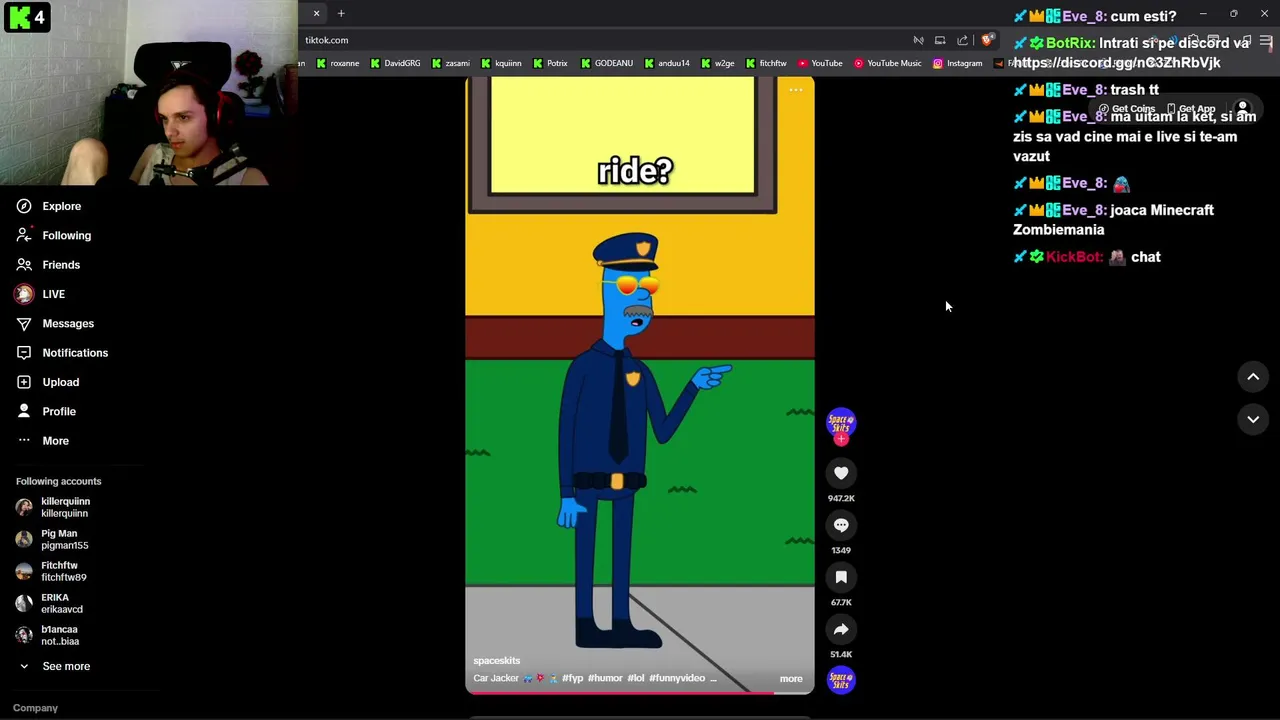Viewport: 1280px width, 720px height.
Task: Open spaceskits username on video
Action: [496, 661]
